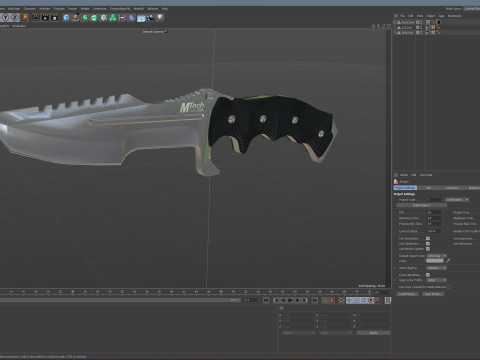Viewport: 480px width, 360px height.
Task: Open Edit Render Settings clapperboard gear icon
Action: pyautogui.click(x=54, y=17)
